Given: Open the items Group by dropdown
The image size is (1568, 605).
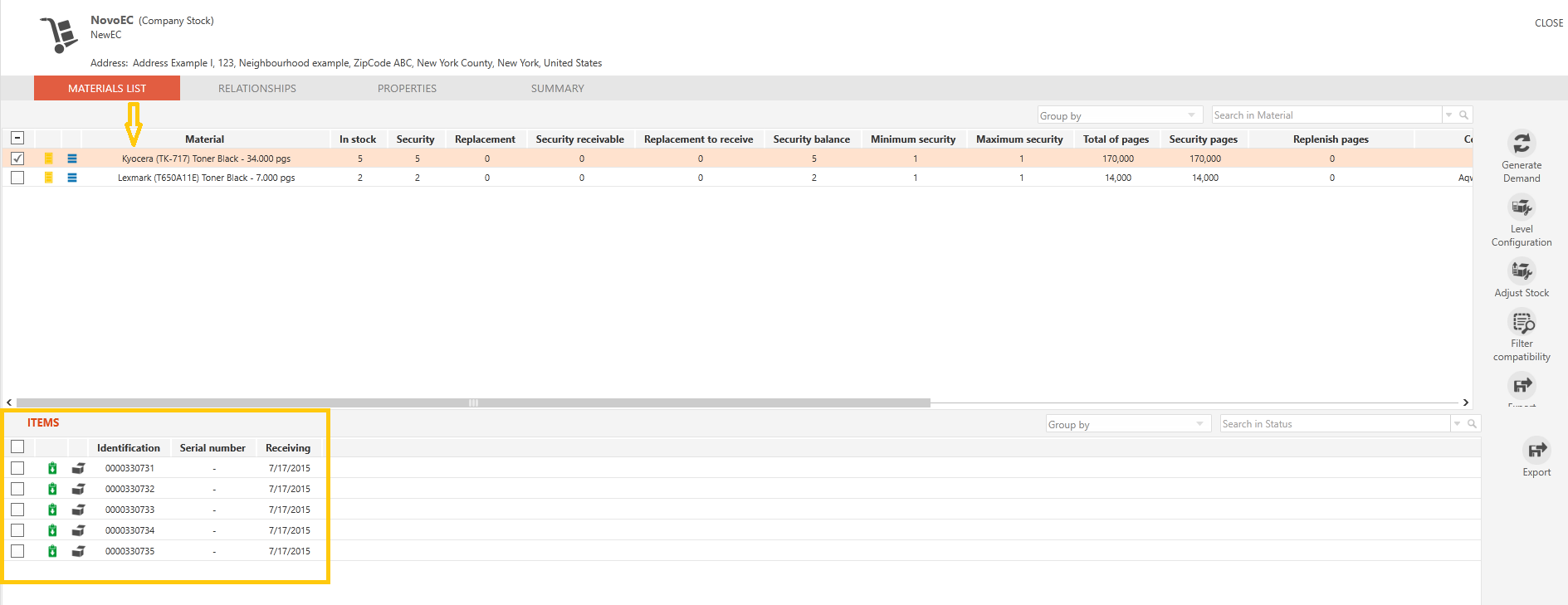Looking at the screenshot, I should (x=1128, y=424).
